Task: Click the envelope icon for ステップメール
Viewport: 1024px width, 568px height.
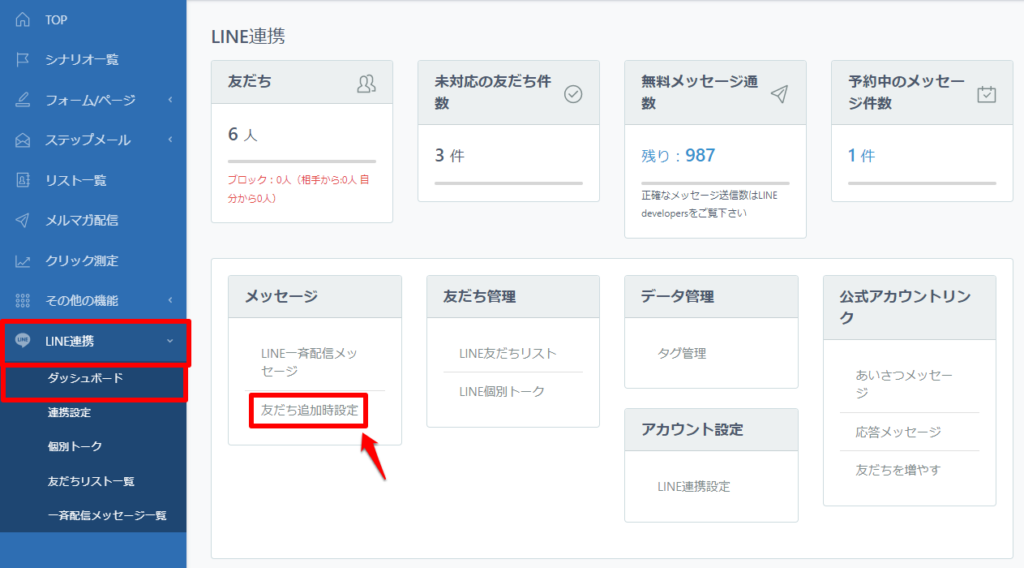Action: coord(23,140)
